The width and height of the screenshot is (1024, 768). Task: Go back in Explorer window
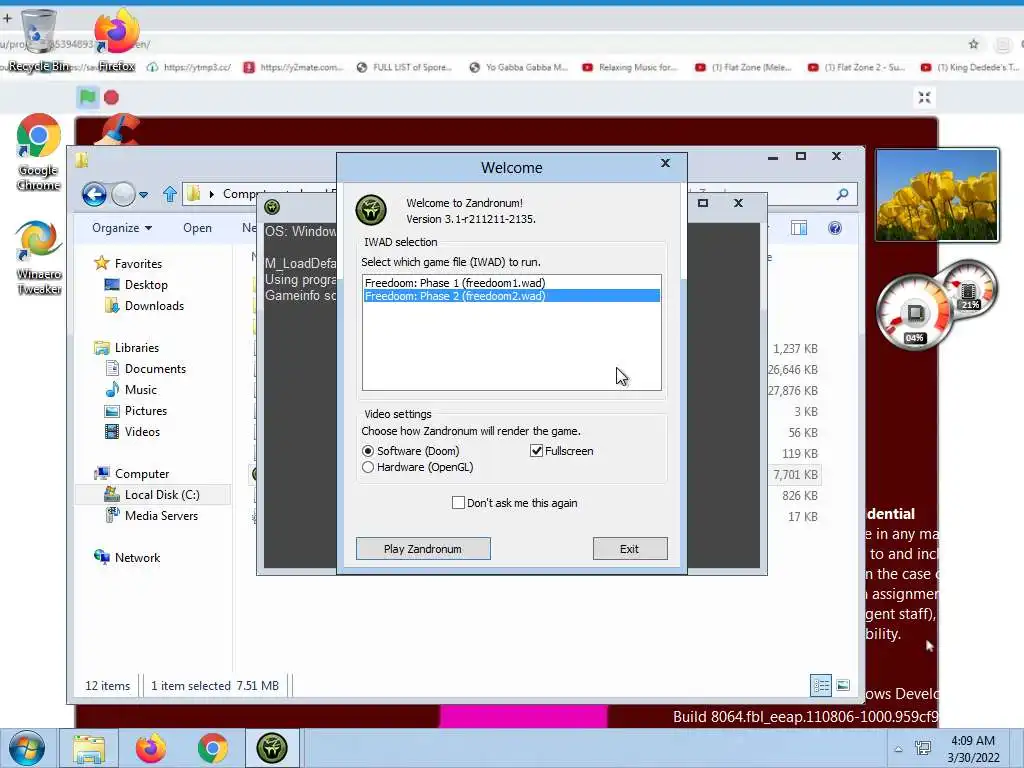tap(94, 194)
